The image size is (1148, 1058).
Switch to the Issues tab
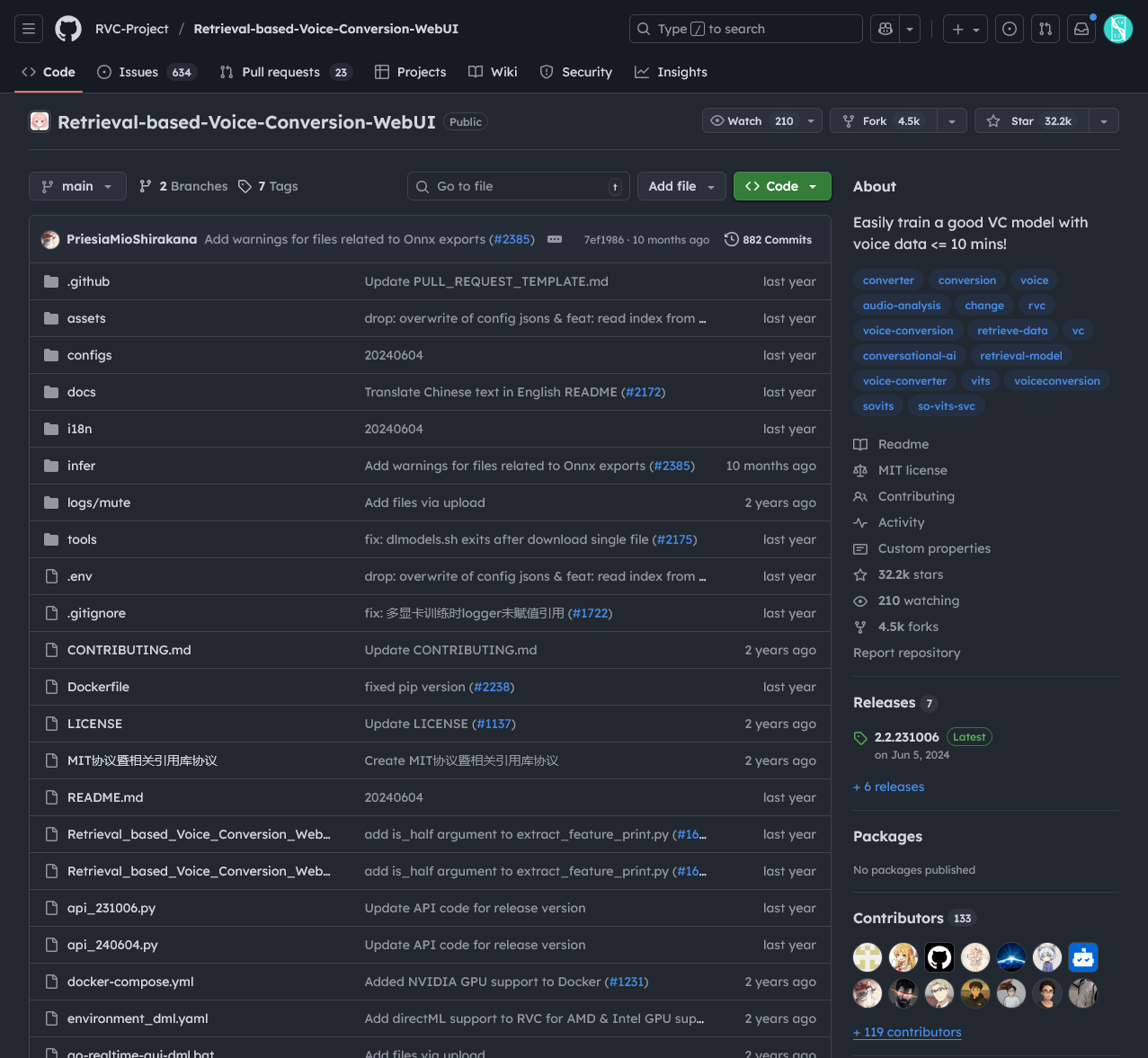tap(138, 72)
